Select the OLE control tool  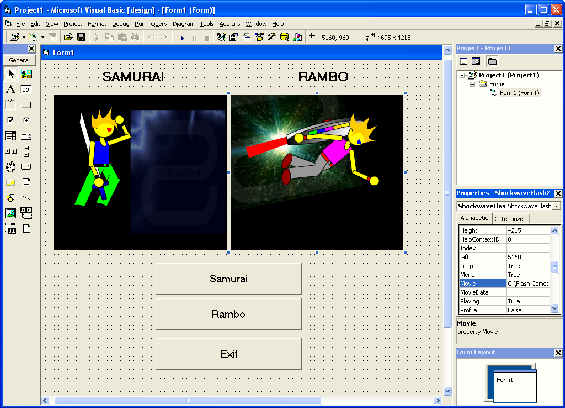(x=10, y=229)
